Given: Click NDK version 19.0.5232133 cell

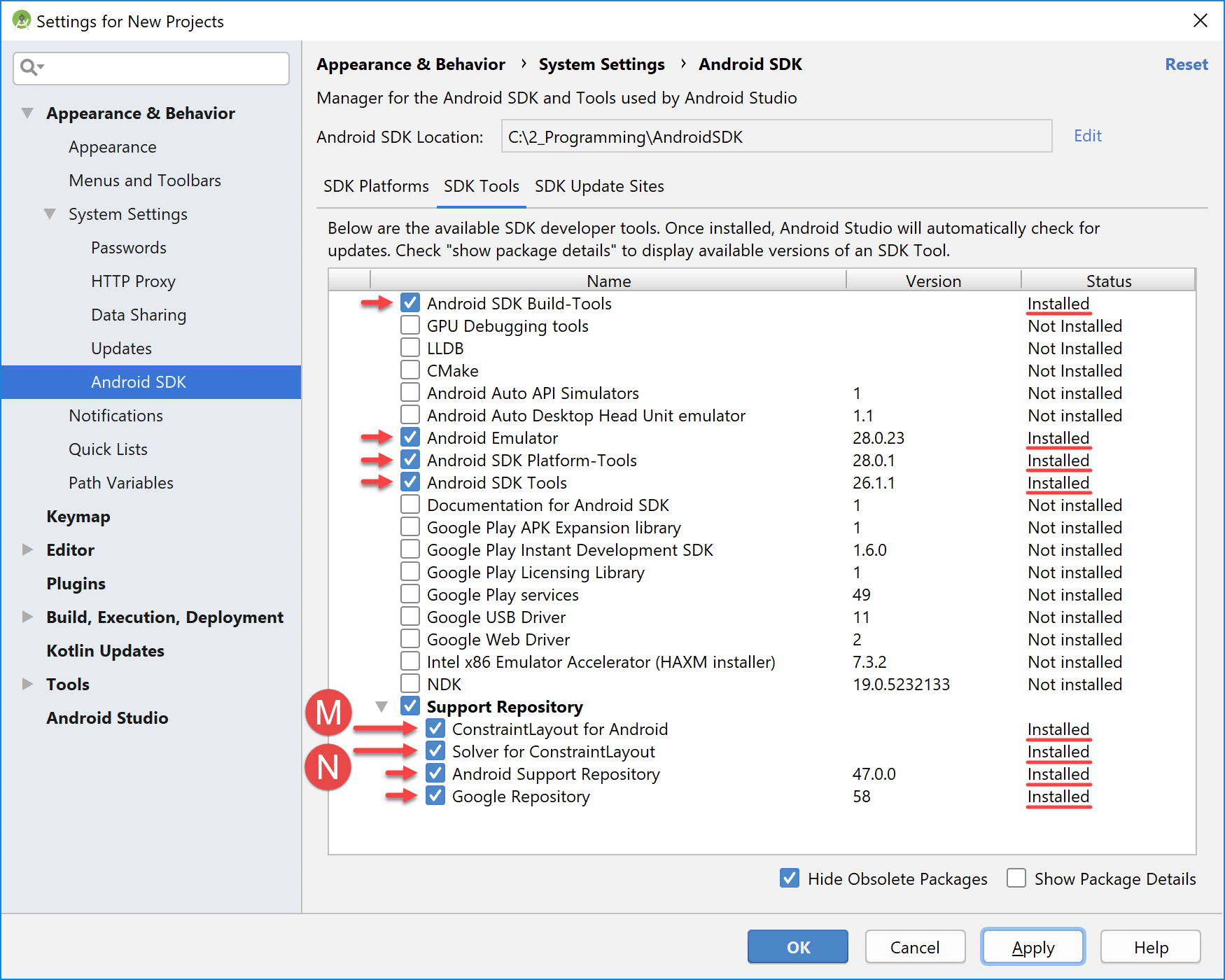Looking at the screenshot, I should pyautogui.click(x=902, y=685).
